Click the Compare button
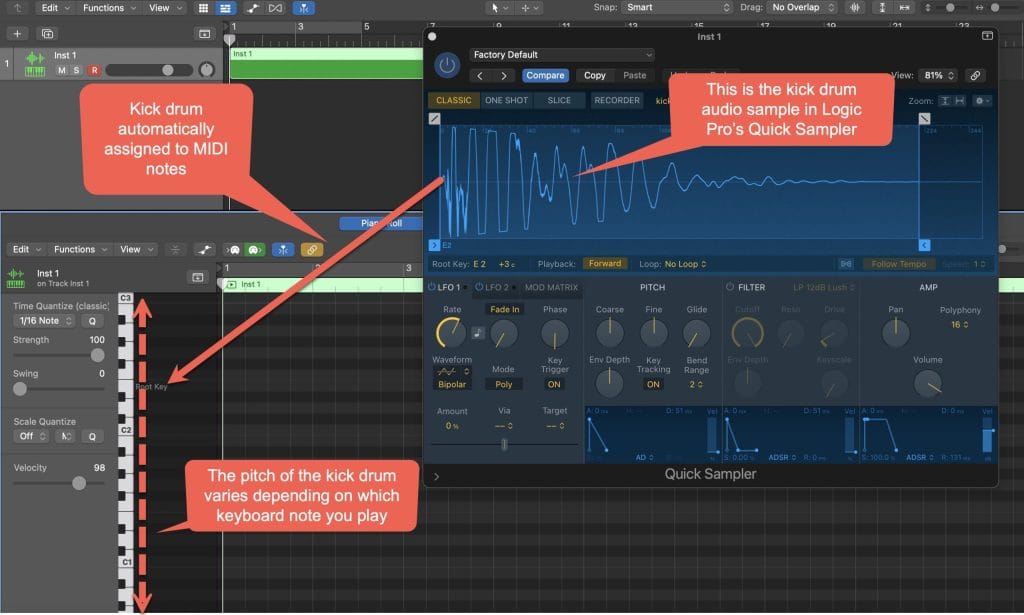 [545, 75]
